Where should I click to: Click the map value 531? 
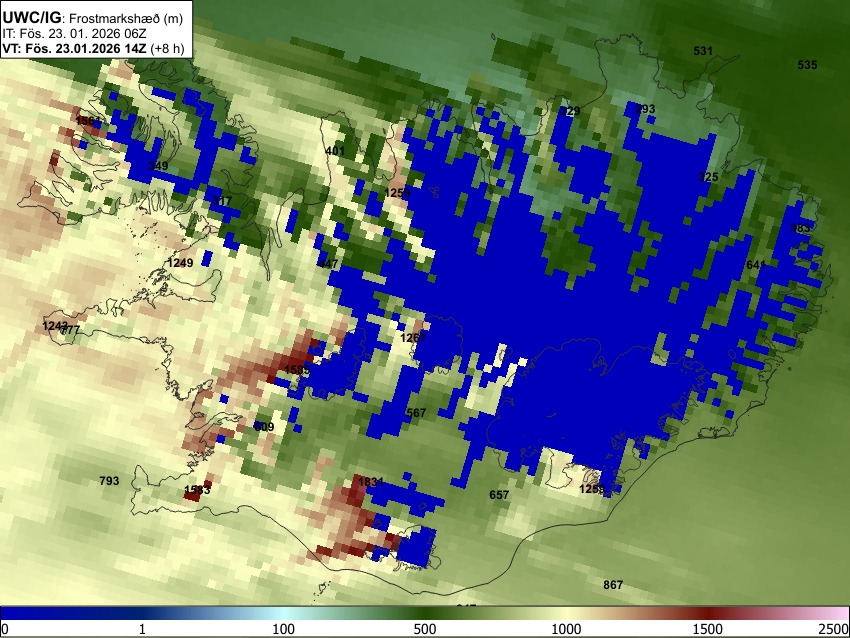(x=703, y=51)
